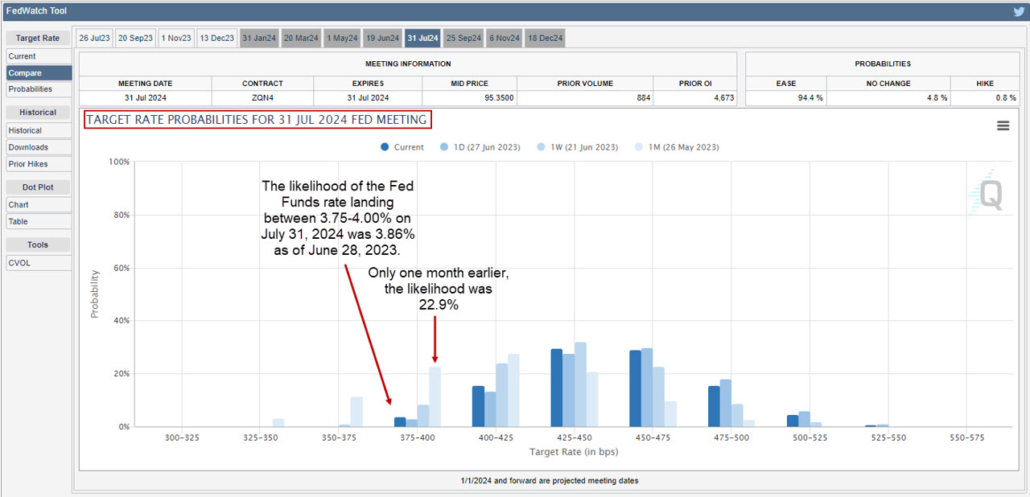Click the dark blue Current bar at 425-450

[x=556, y=387]
